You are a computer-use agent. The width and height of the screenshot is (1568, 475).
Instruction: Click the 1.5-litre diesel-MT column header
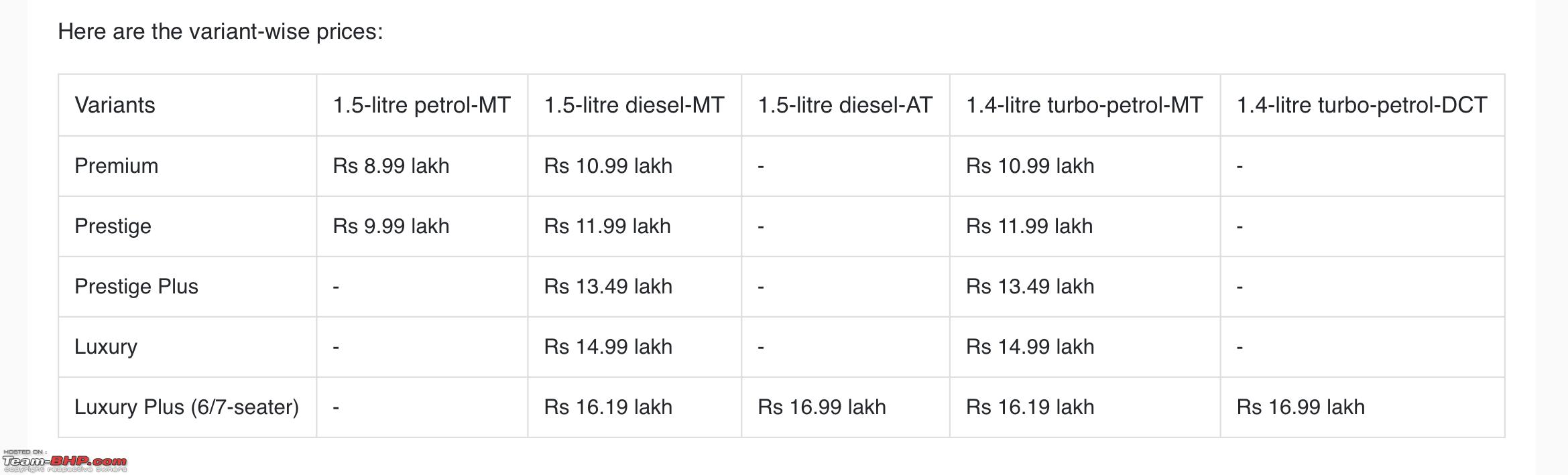point(634,105)
